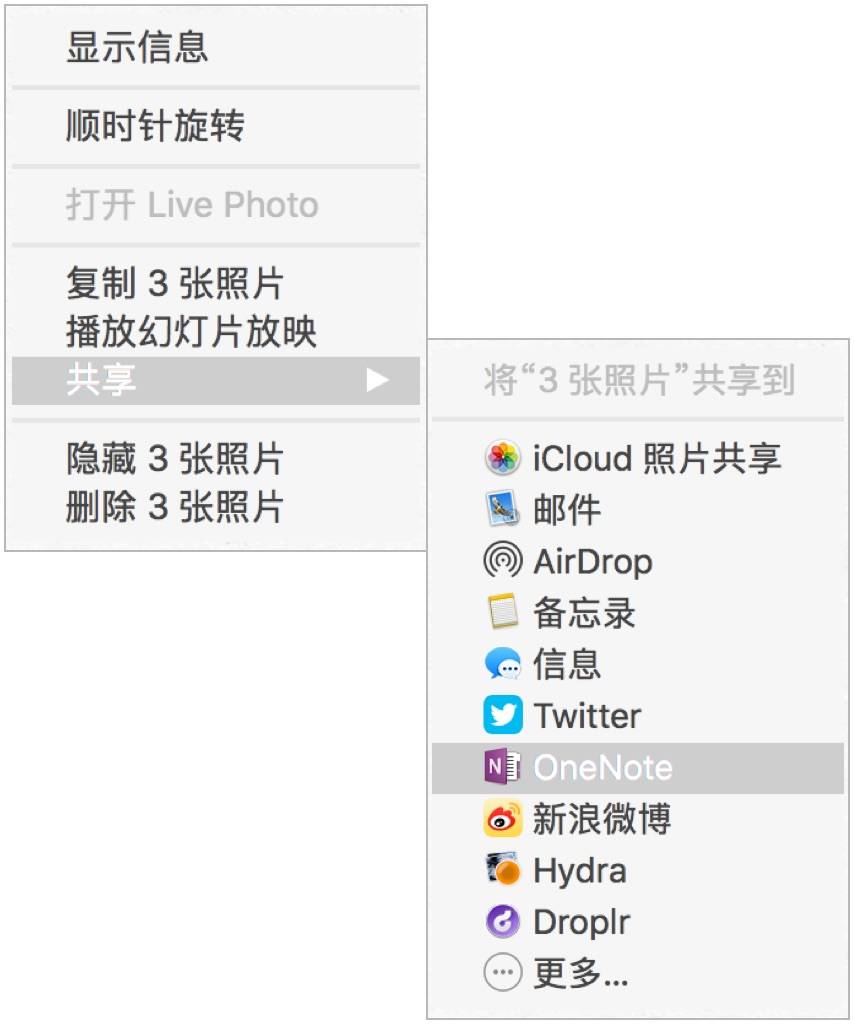
Task: Click the purple OneNote icon
Action: tap(502, 767)
